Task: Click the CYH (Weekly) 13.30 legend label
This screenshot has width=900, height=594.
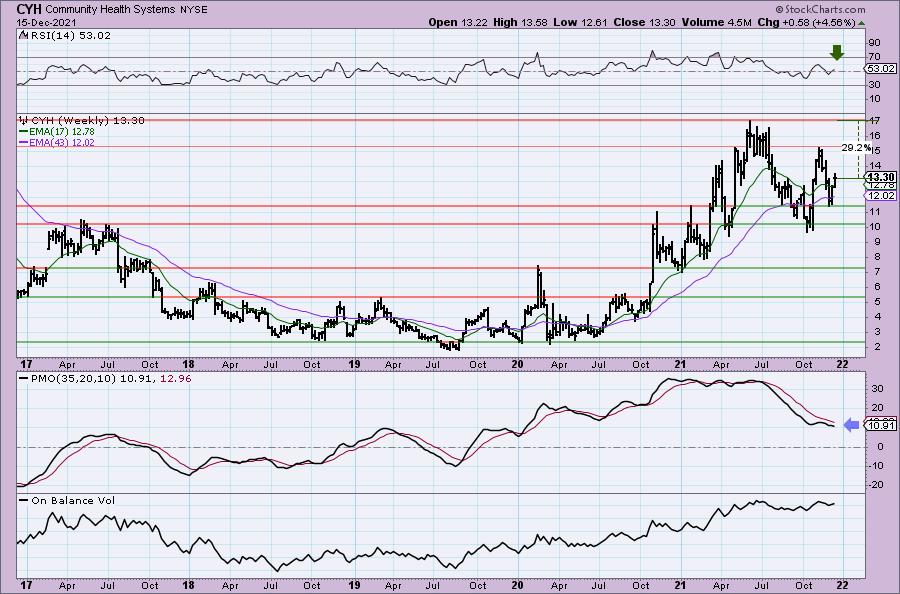Action: (x=87, y=121)
